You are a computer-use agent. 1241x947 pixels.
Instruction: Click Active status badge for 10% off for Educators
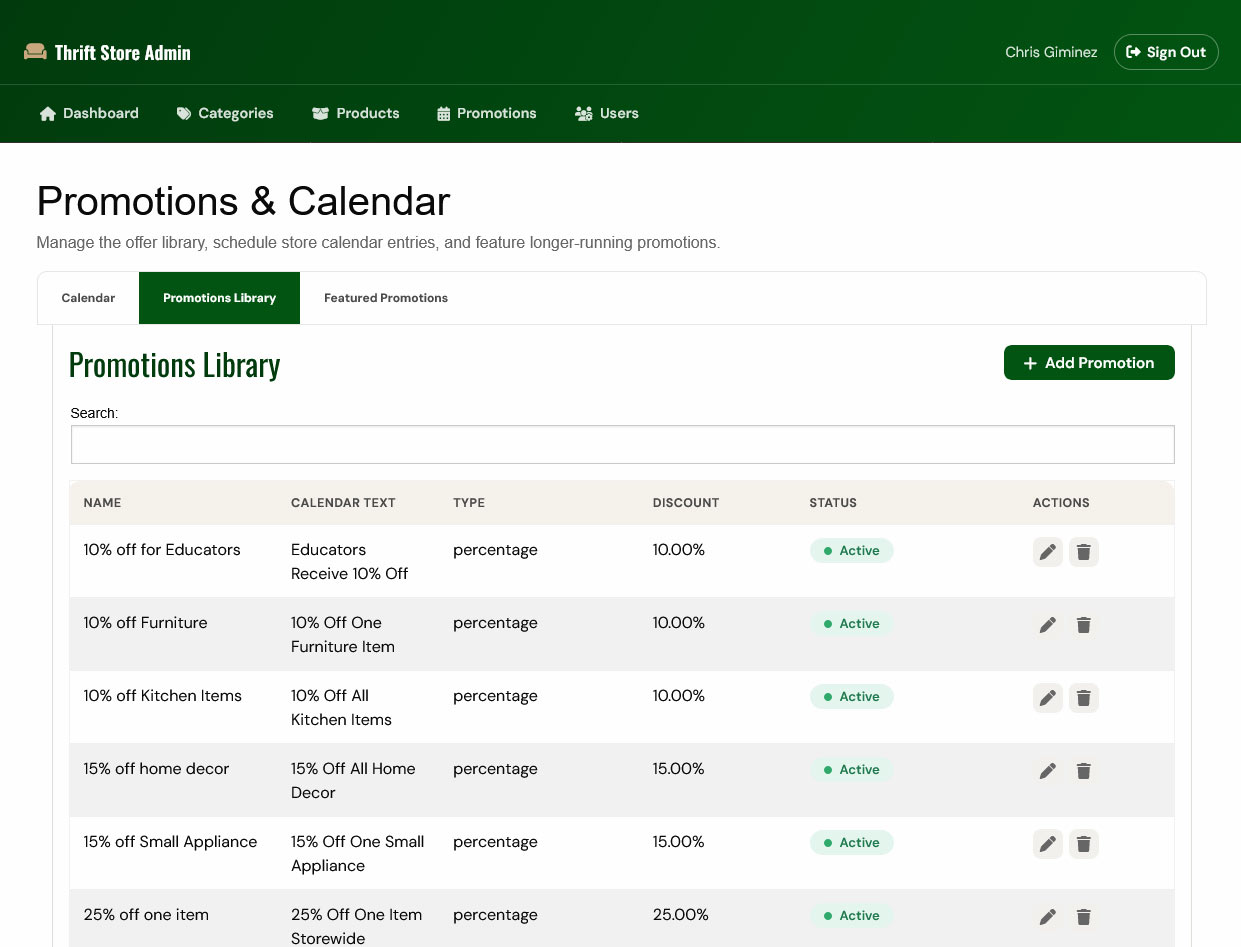[851, 551]
